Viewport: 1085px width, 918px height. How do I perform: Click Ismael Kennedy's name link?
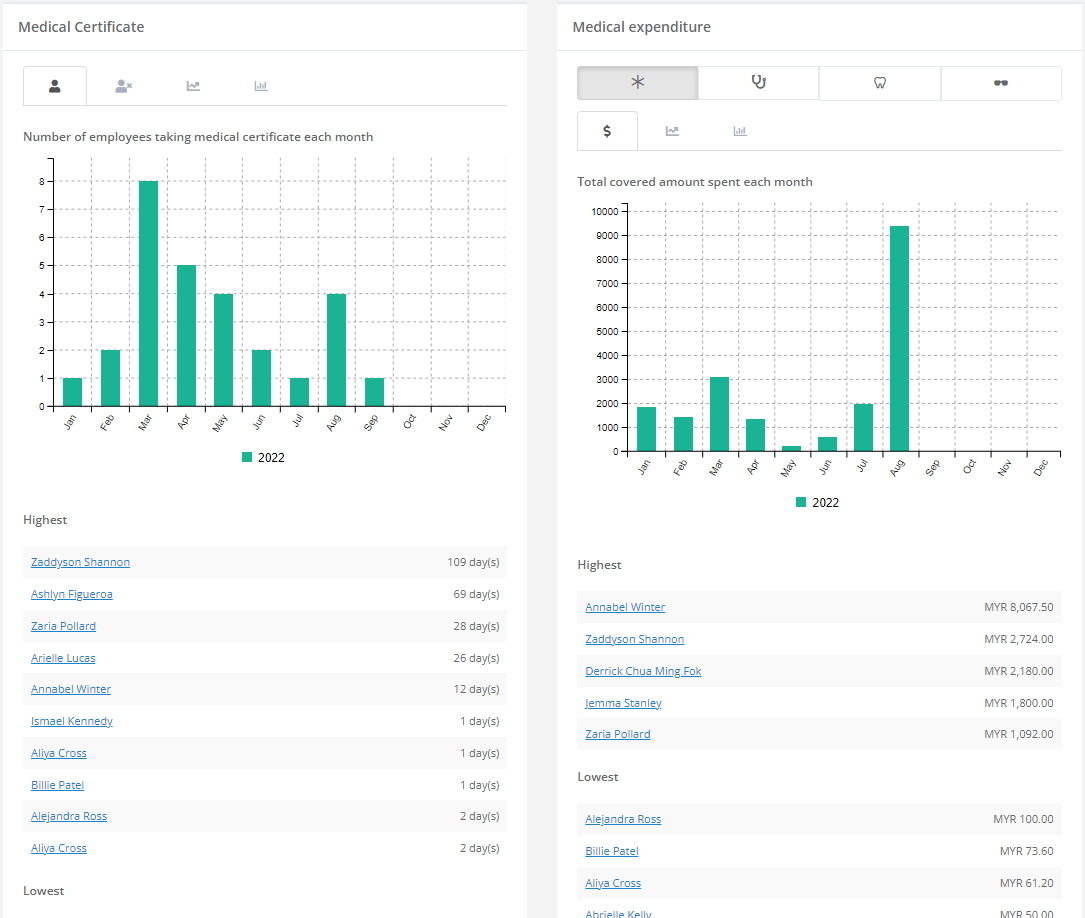72,721
